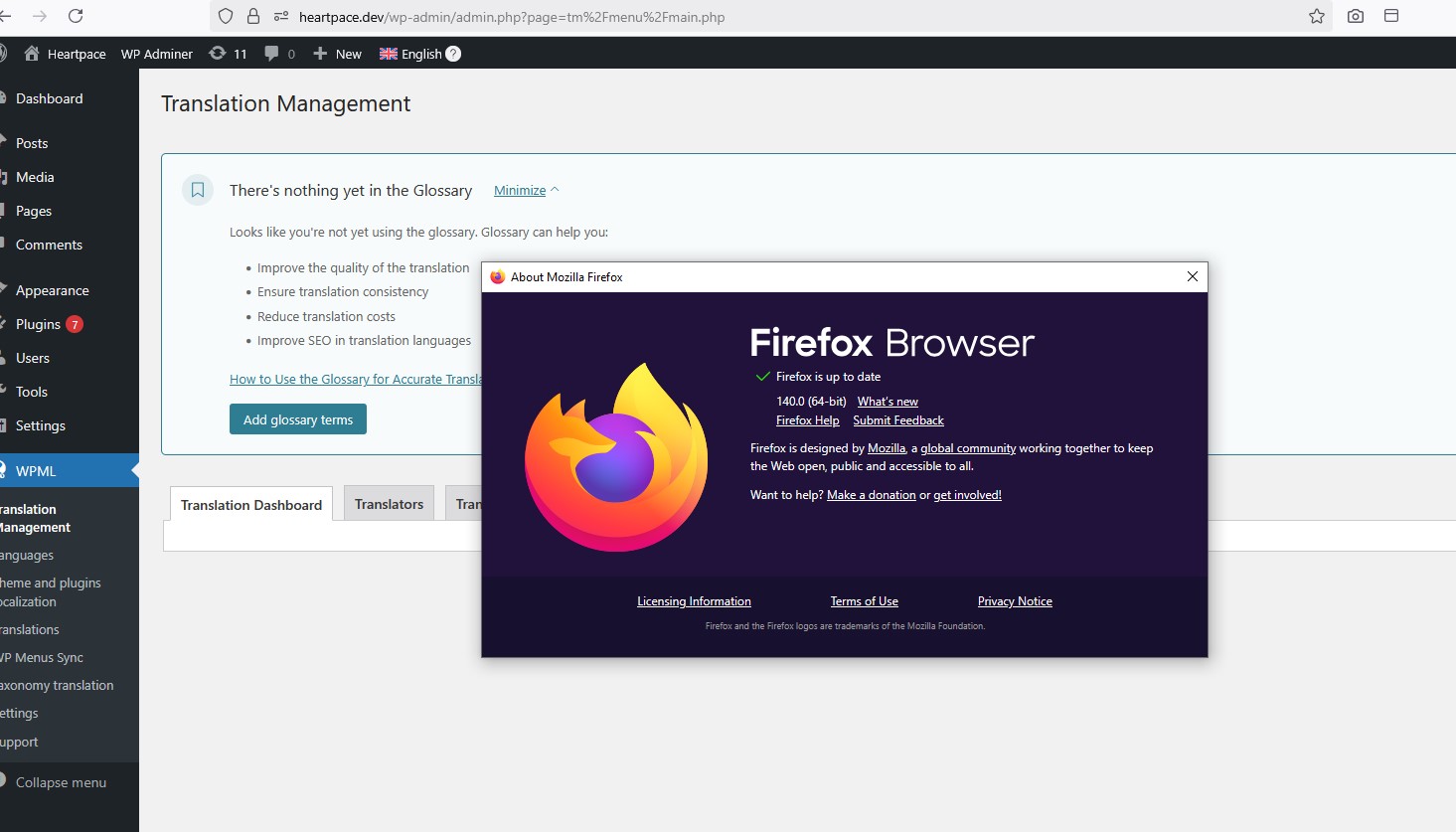Screen dimensions: 1456x832
Task: Go to Plugins in the sidebar
Action: 38,324
